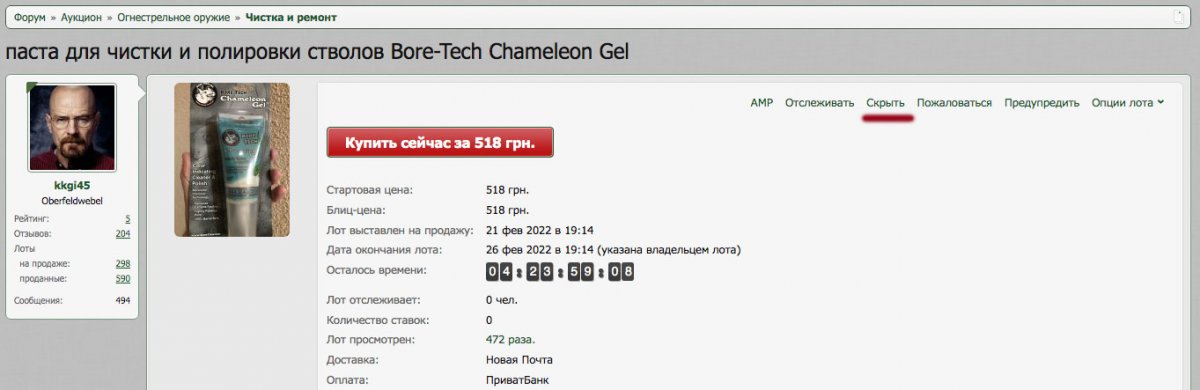Open the Форум breadcrumb link
This screenshot has width=1200, height=390.
(30, 17)
